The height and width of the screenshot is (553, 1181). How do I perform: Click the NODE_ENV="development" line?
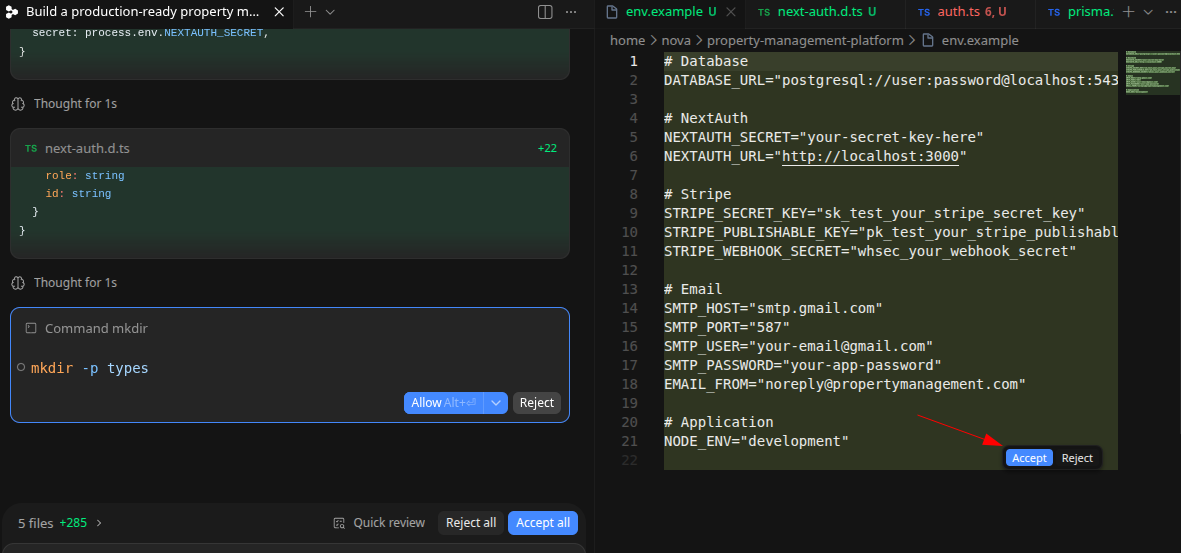(x=756, y=441)
